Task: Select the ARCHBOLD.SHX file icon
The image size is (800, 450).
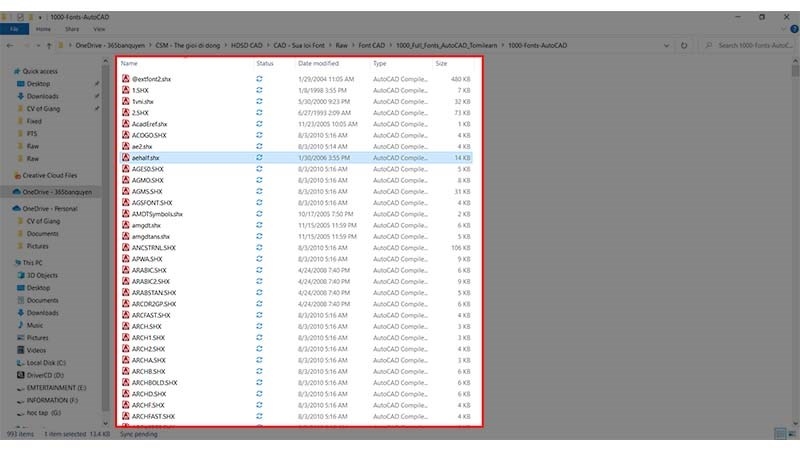Action: pos(126,382)
